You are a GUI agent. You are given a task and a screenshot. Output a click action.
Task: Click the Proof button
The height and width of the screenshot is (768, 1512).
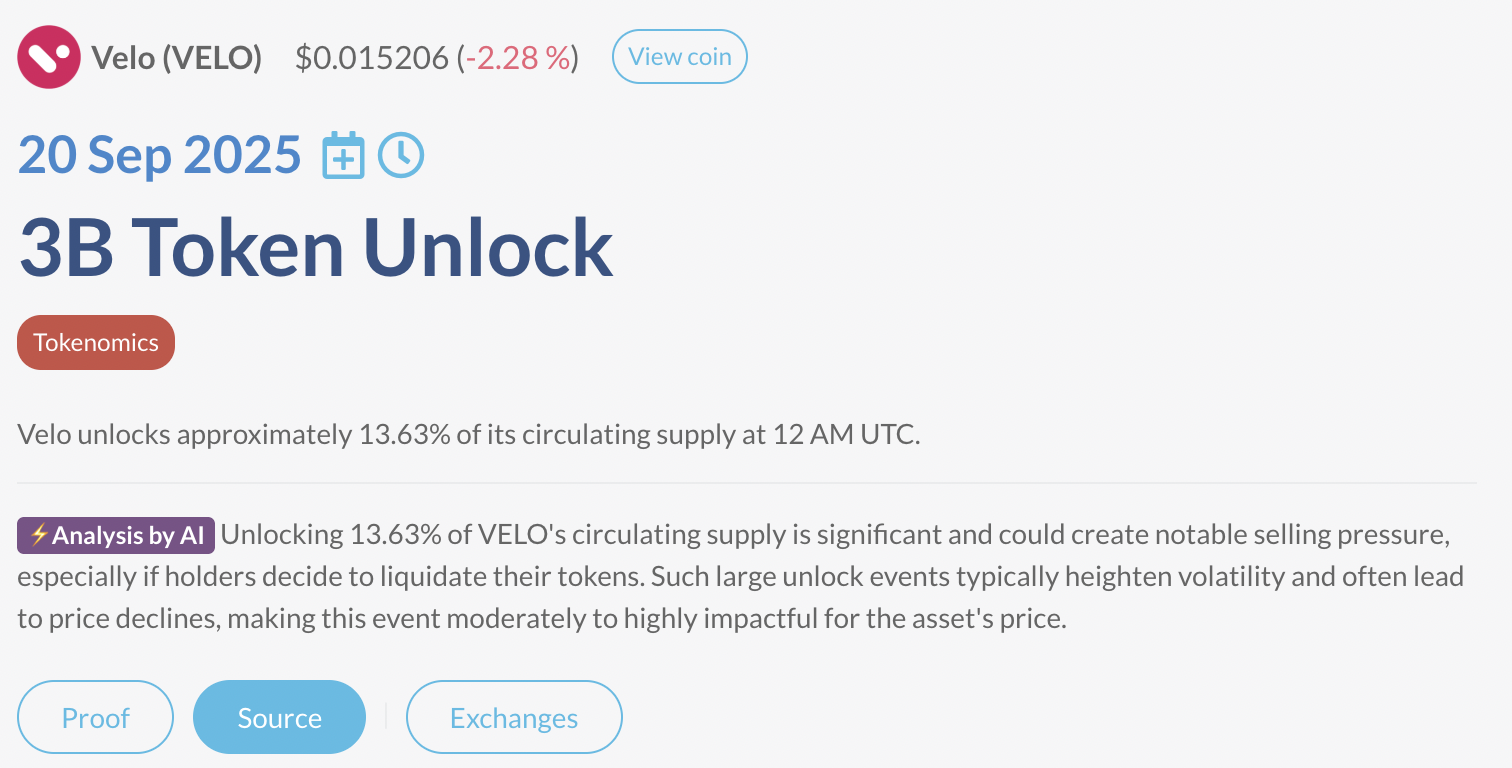pyautogui.click(x=95, y=717)
